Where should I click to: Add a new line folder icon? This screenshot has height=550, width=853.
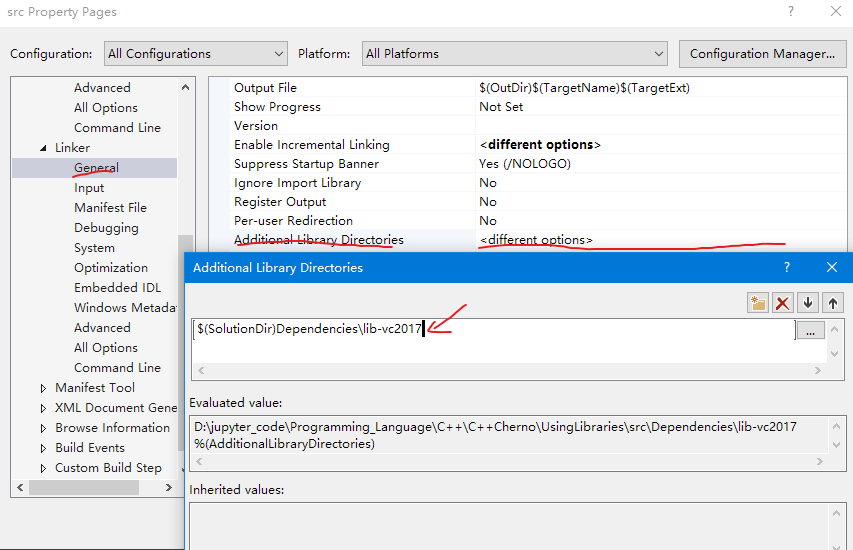click(757, 303)
